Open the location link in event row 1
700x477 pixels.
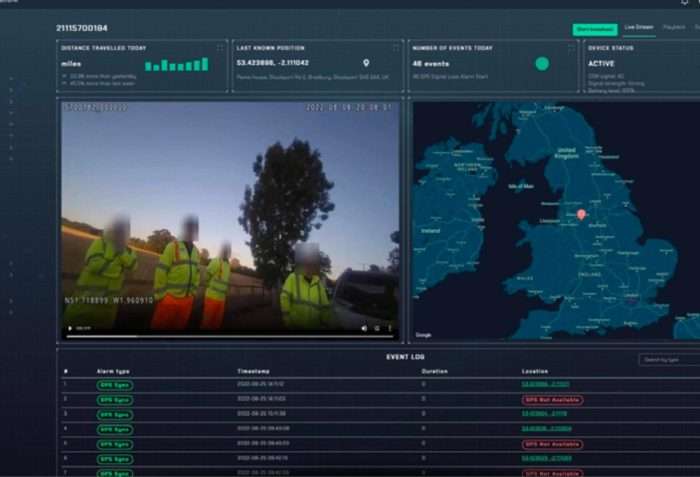coord(546,384)
